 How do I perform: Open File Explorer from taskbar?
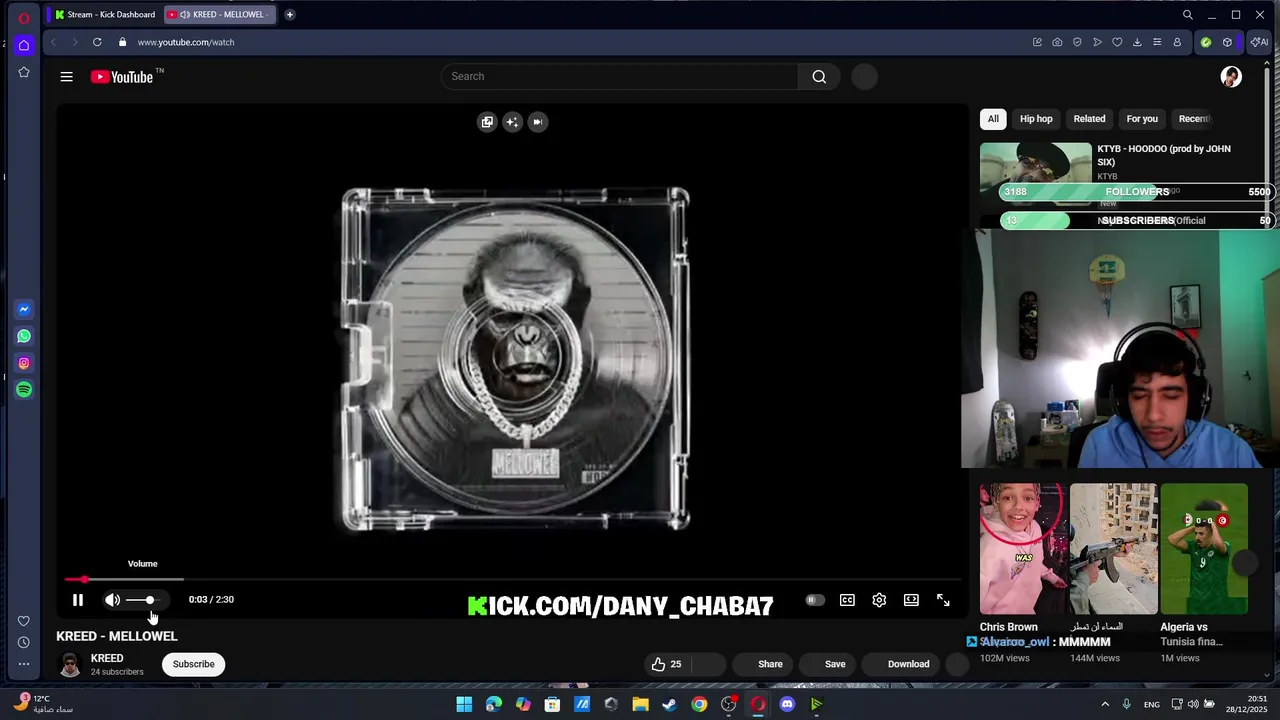(640, 704)
